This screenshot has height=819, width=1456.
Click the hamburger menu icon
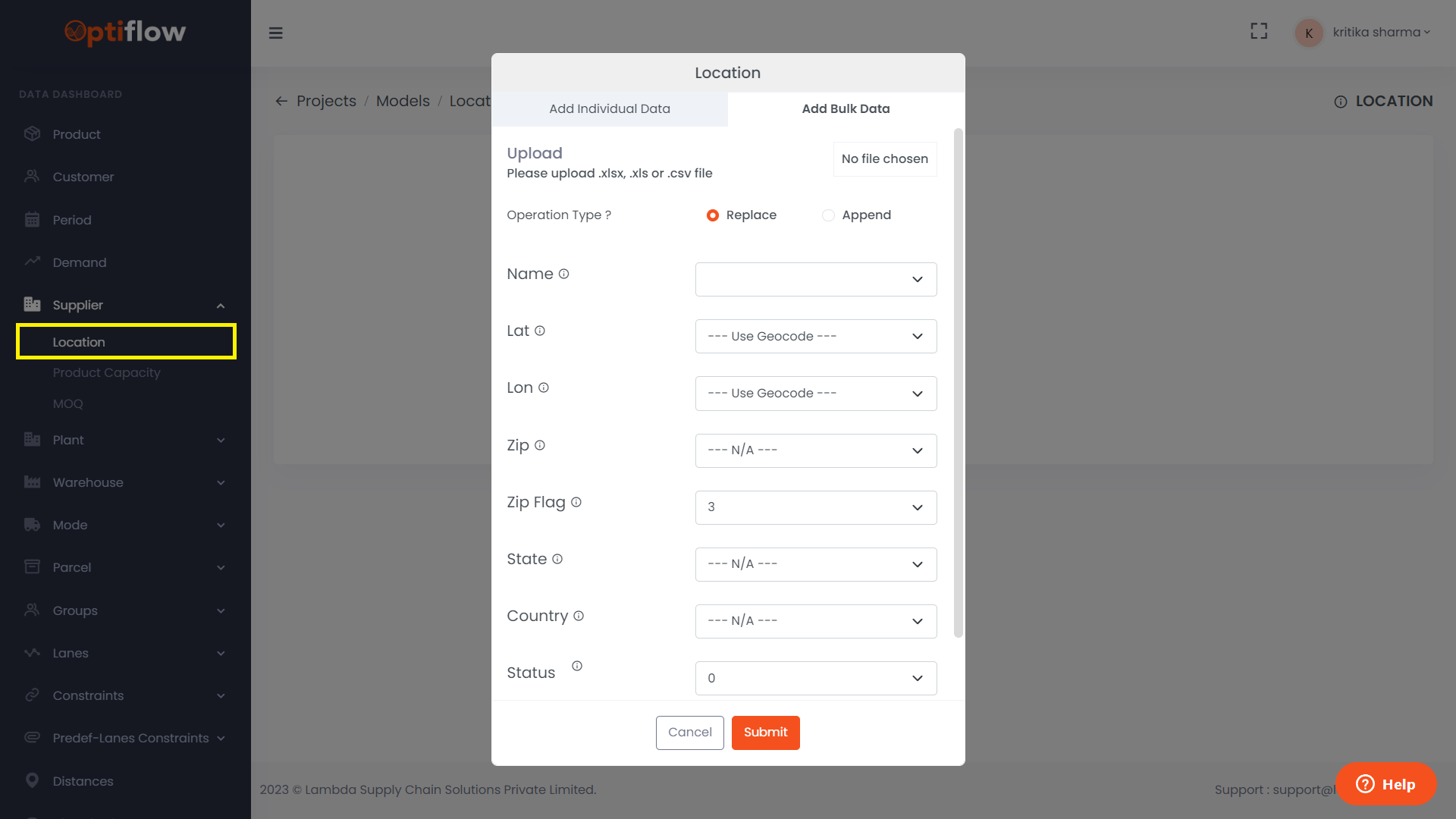[x=276, y=33]
